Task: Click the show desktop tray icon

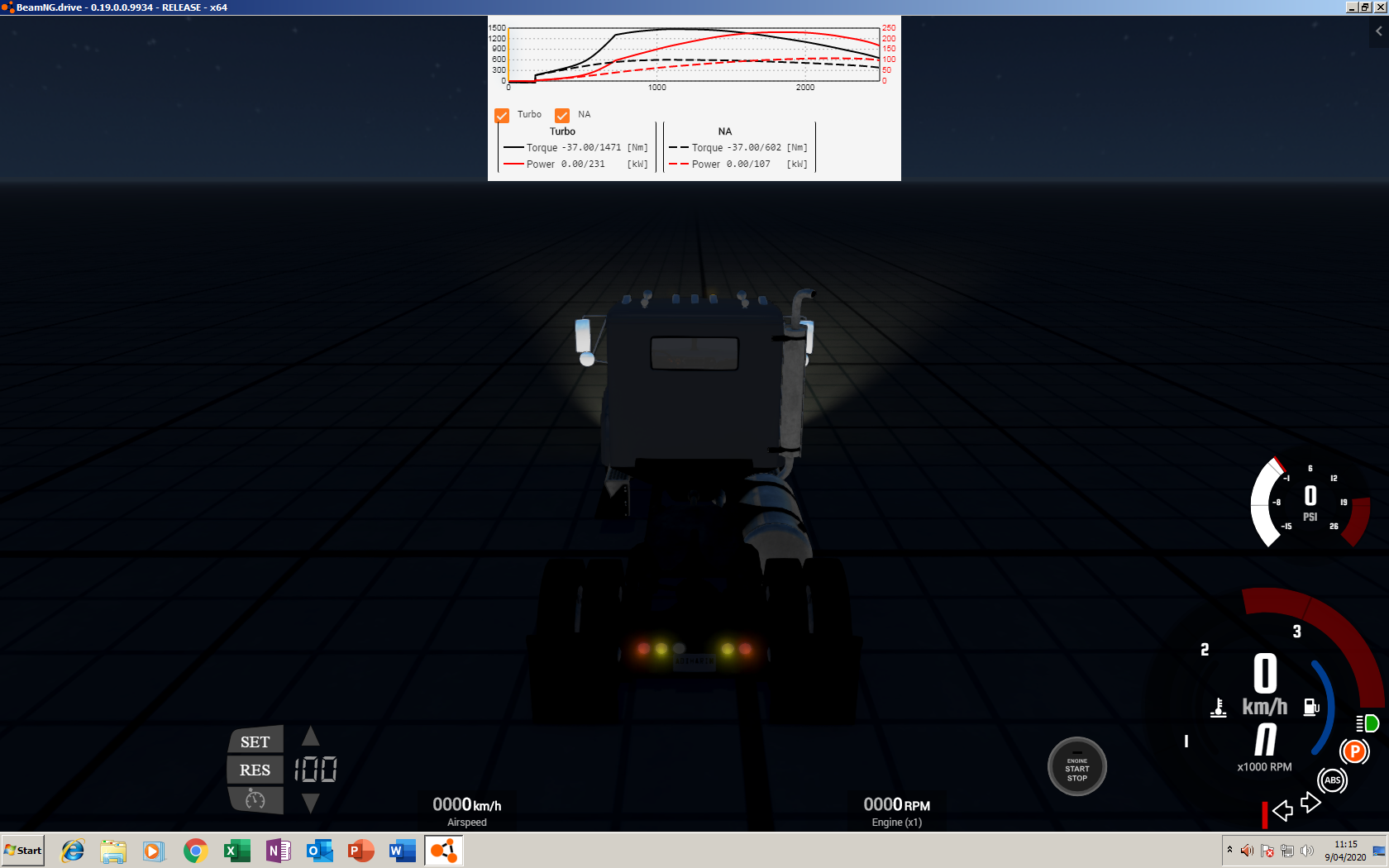Action: (x=1379, y=851)
